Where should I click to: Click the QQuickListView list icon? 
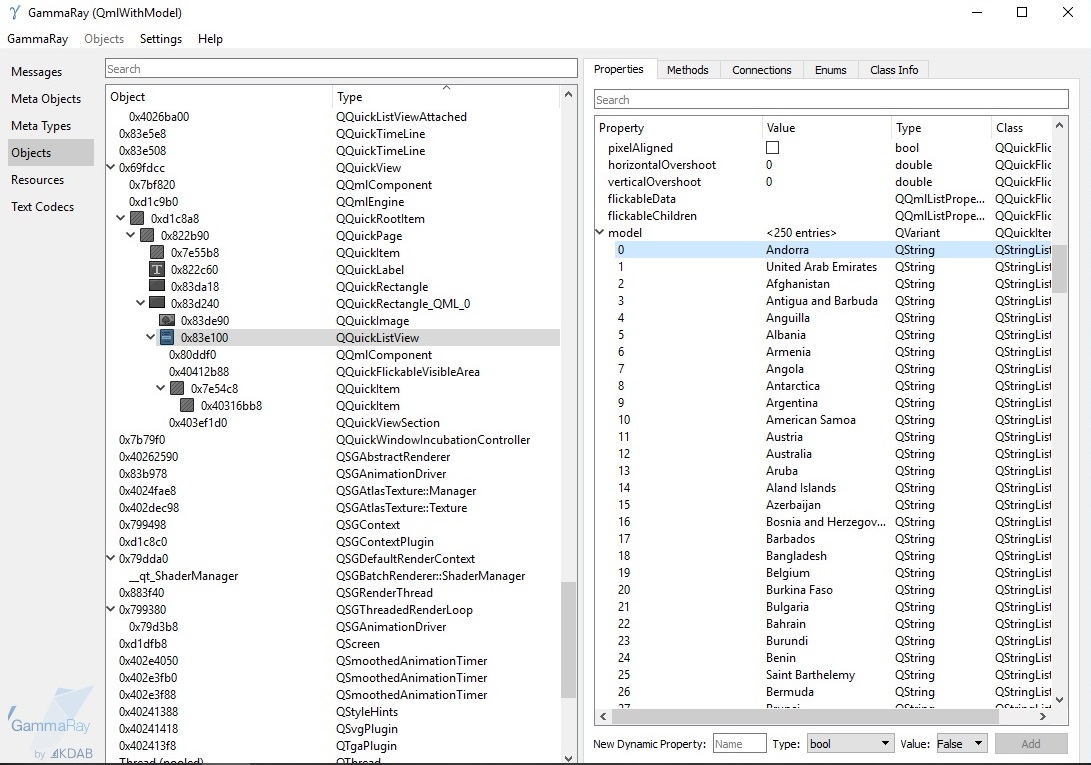tap(167, 338)
